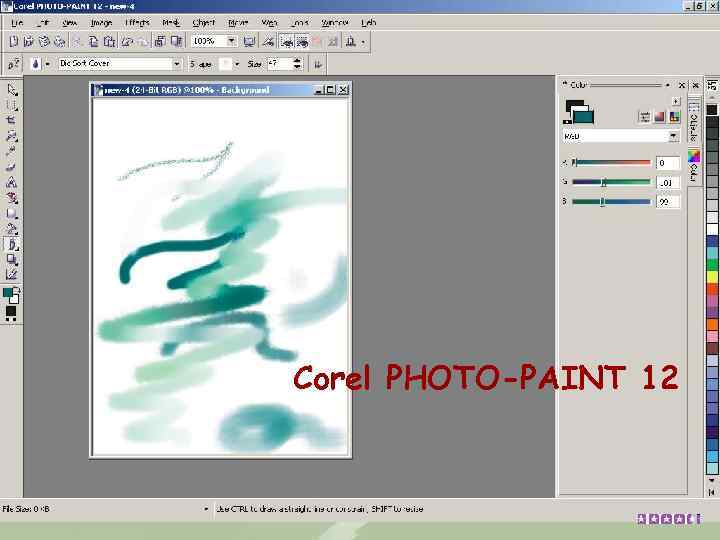Pick the red swatch in the color palette
Image resolution: width=720 pixels, height=540 pixels.
[x=712, y=289]
